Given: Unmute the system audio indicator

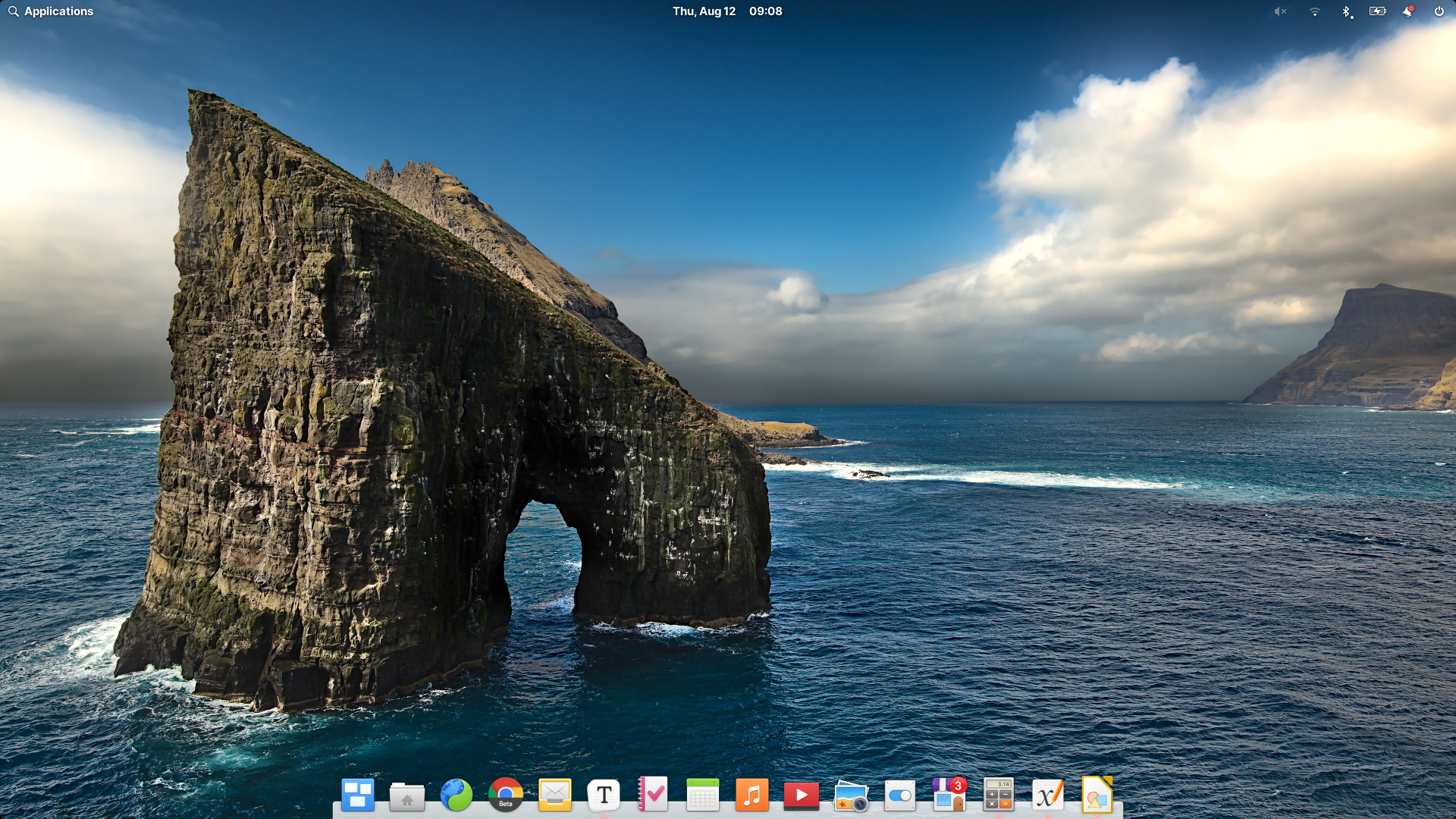Looking at the screenshot, I should pyautogui.click(x=1279, y=11).
